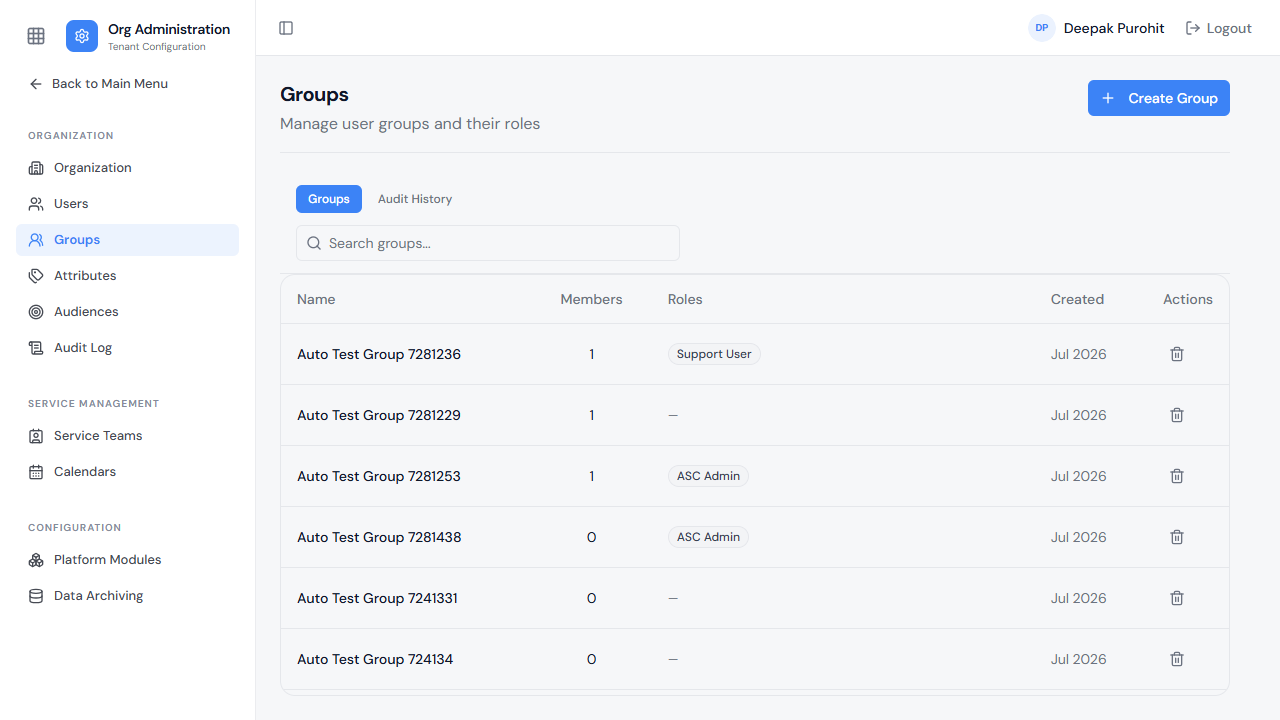
Task: Delete Auto Test Group 7281236
Action: tap(1177, 354)
